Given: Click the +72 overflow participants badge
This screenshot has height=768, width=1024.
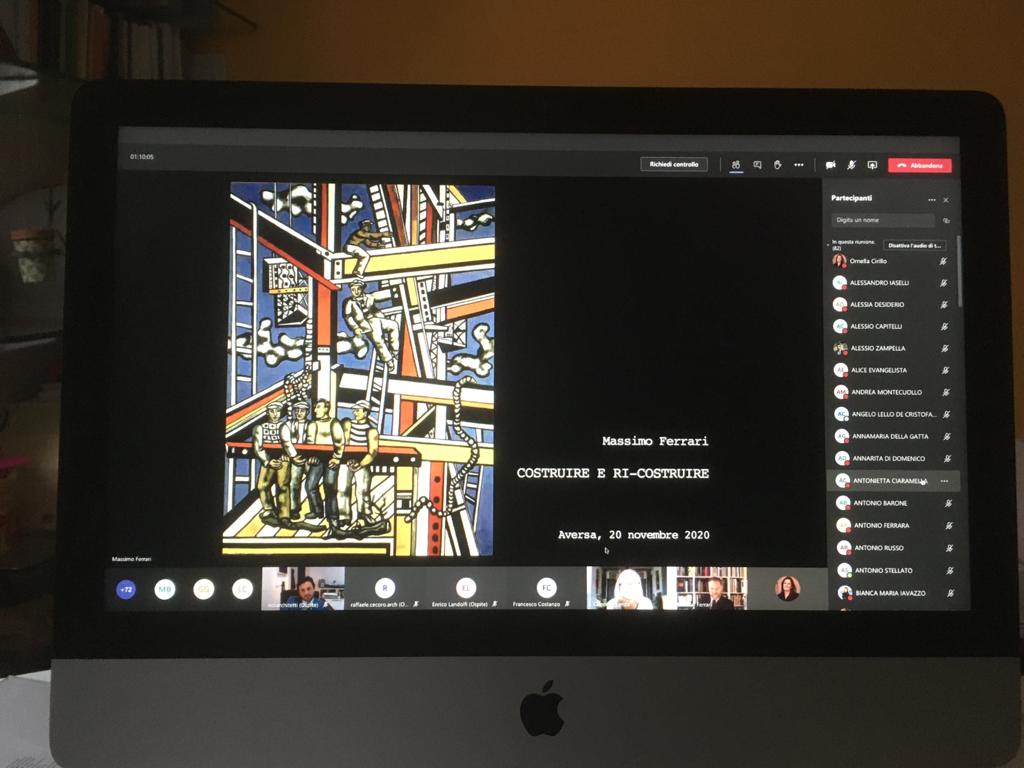Looking at the screenshot, I should coord(126,590).
